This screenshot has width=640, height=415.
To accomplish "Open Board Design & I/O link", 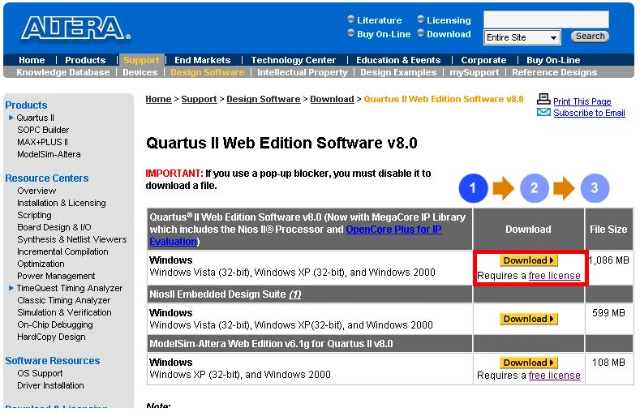I will point(54,227).
